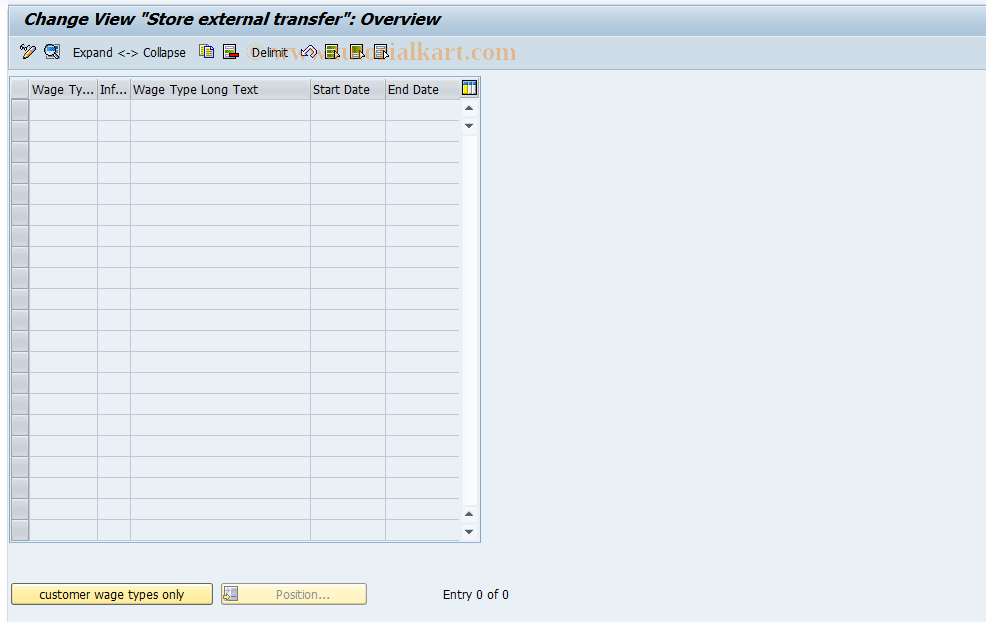Click the Undo change arrow icon

pos(308,52)
